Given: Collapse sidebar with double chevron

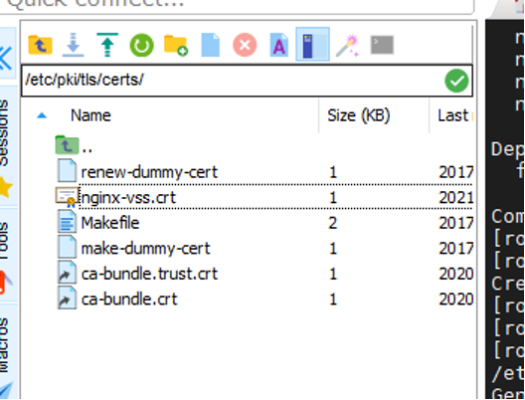Looking at the screenshot, I should 6,58.
